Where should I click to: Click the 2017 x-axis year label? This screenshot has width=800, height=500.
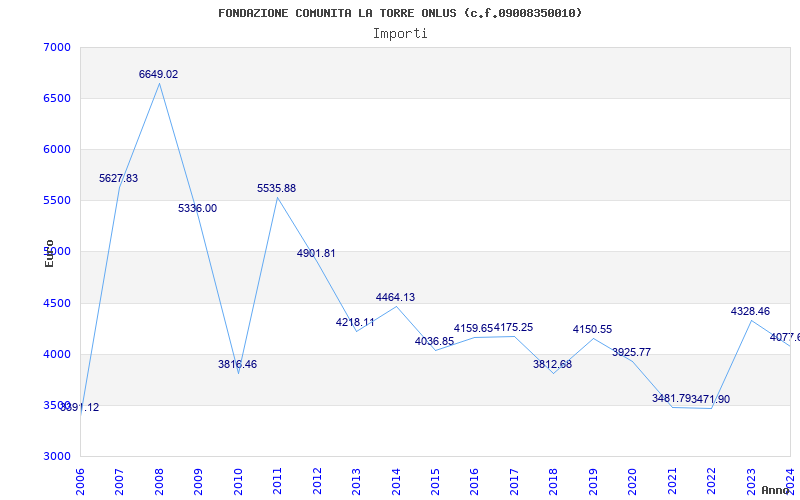click(x=514, y=481)
